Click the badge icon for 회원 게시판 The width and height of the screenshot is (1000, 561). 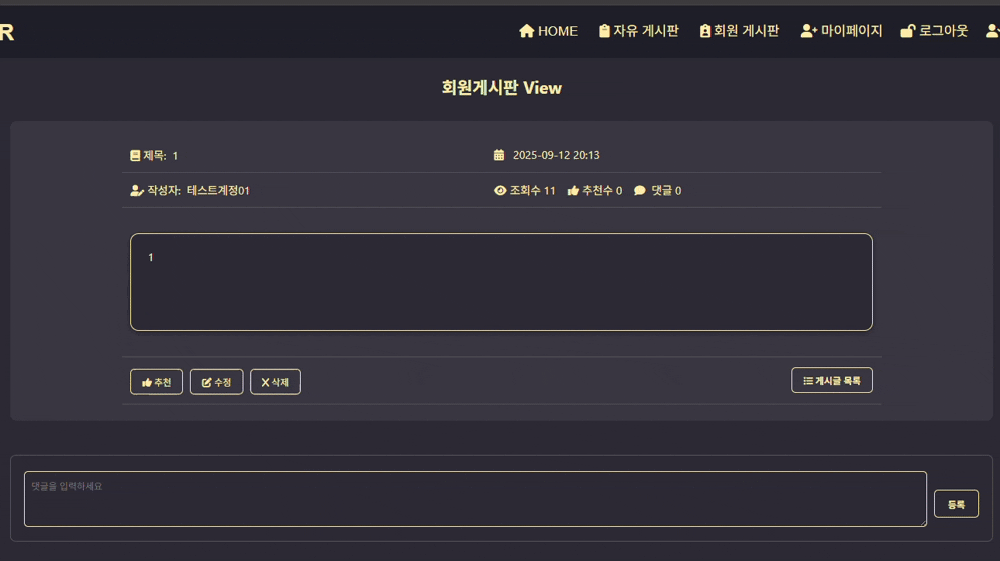coord(705,31)
